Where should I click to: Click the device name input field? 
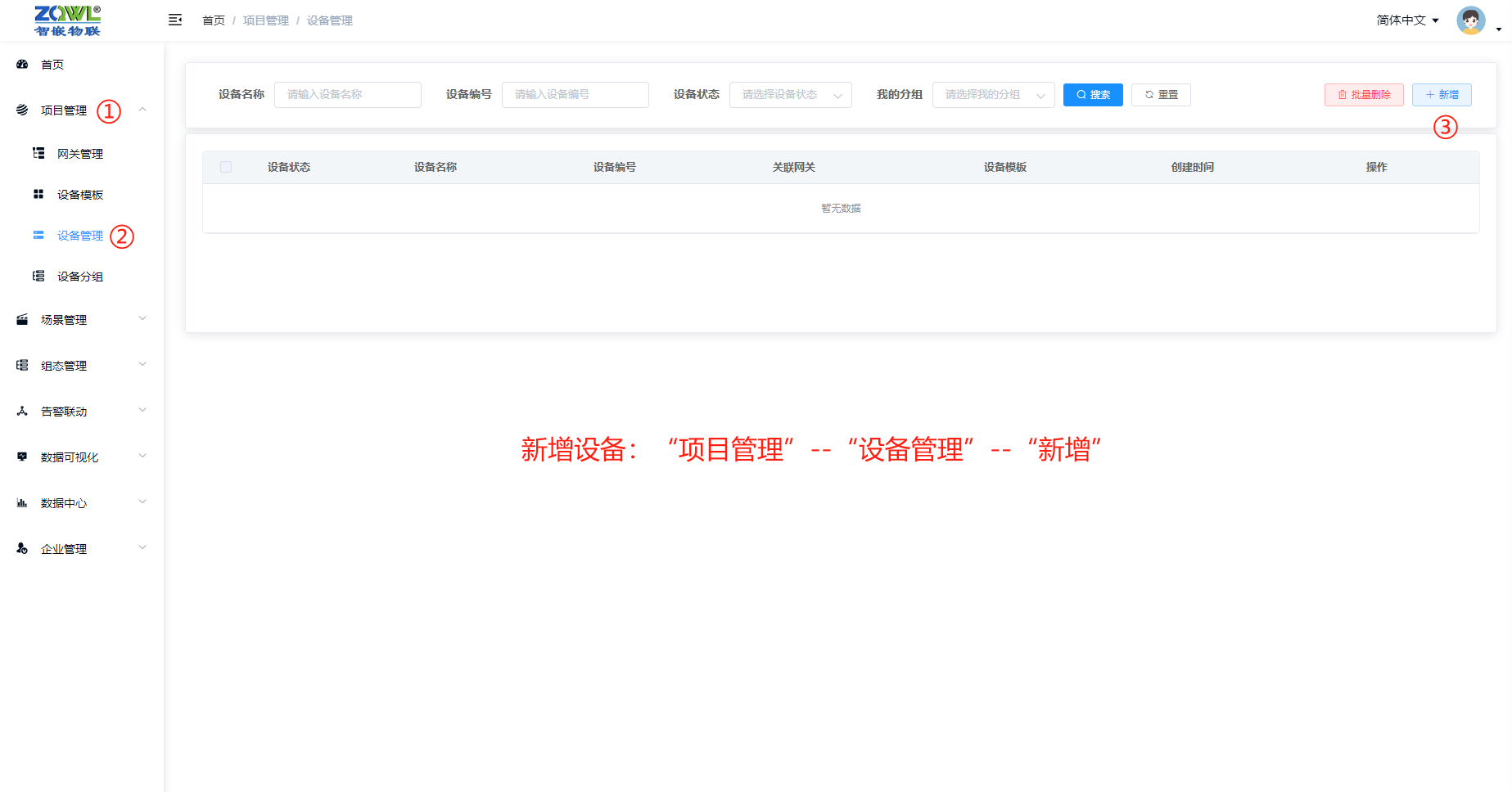tap(348, 95)
